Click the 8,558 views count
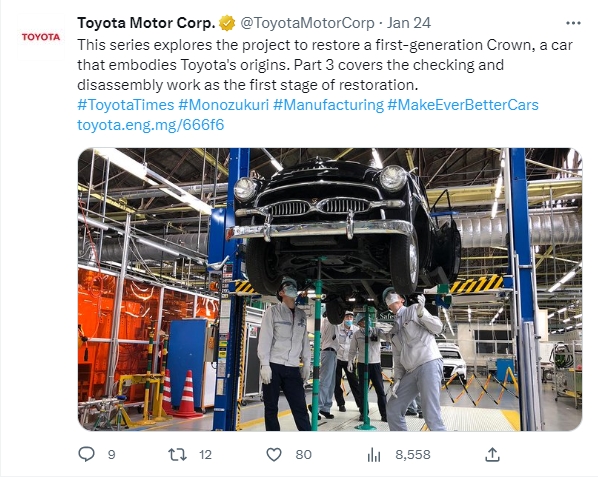The height and width of the screenshot is (477, 598). (x=413, y=455)
